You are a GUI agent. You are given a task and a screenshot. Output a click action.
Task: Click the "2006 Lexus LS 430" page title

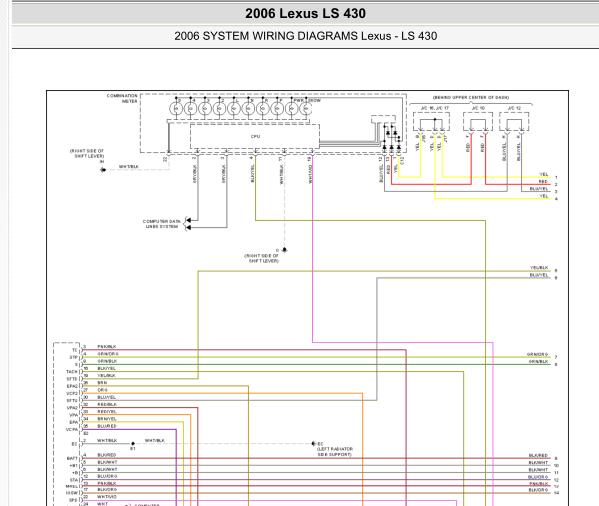tap(305, 13)
